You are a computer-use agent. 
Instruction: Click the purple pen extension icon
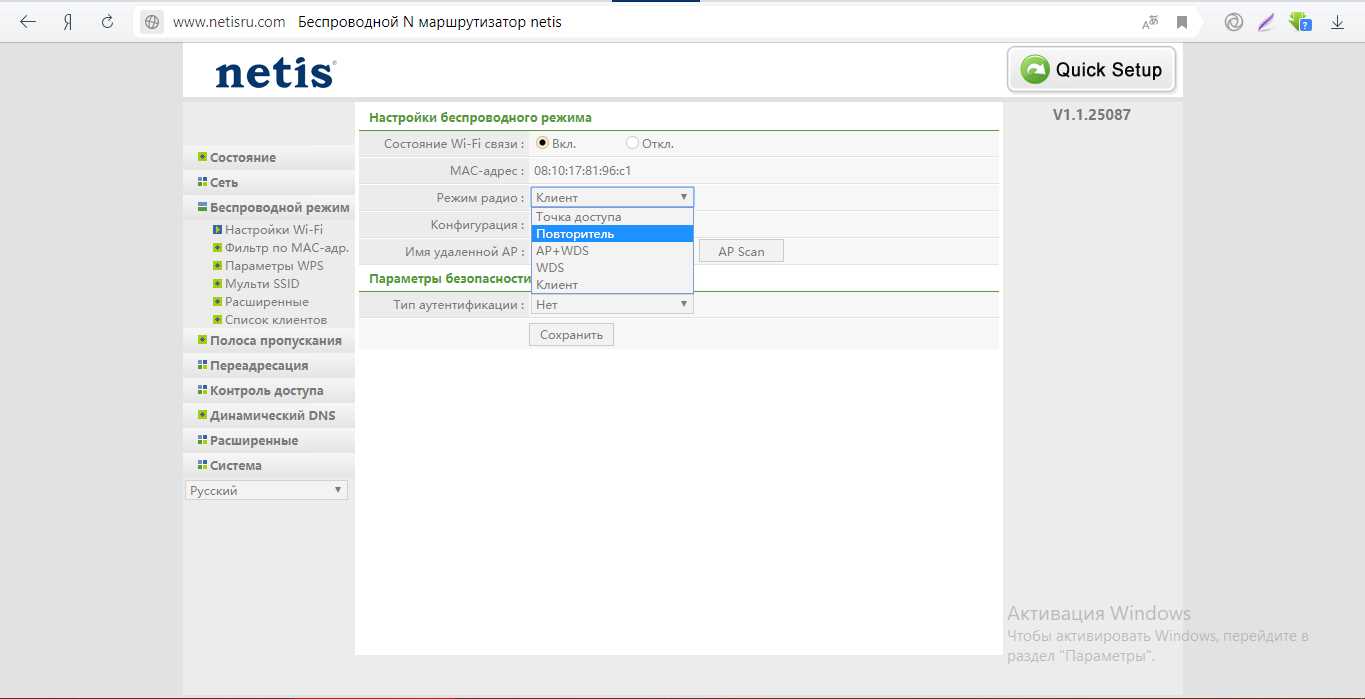(x=1266, y=21)
